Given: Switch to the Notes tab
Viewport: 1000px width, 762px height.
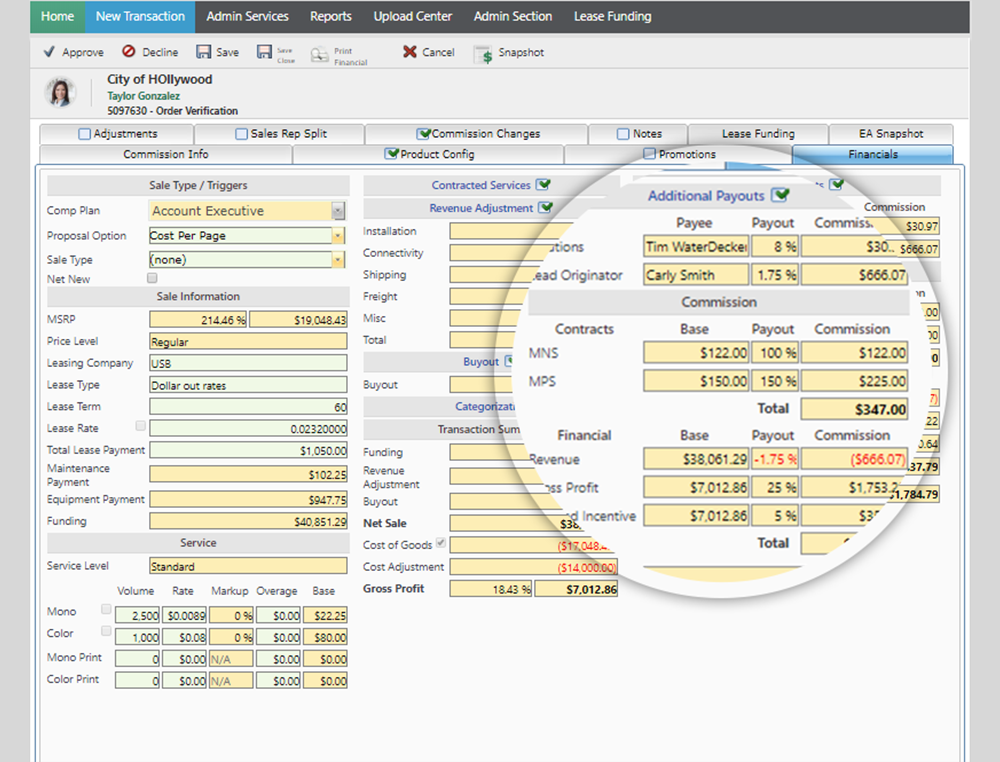Looking at the screenshot, I should click(638, 134).
